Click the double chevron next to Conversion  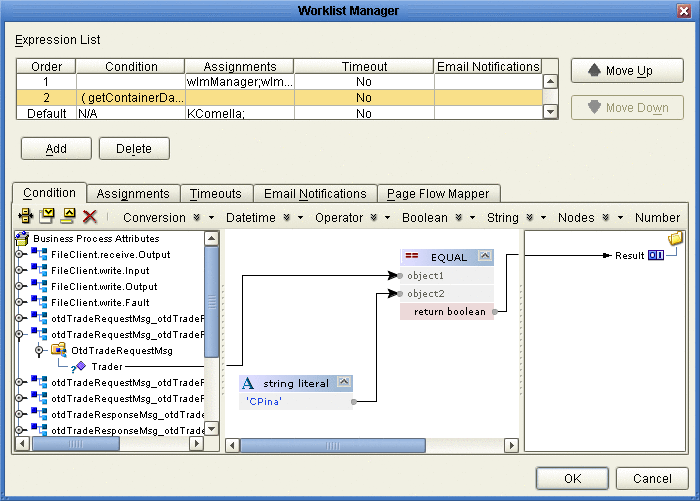197,217
